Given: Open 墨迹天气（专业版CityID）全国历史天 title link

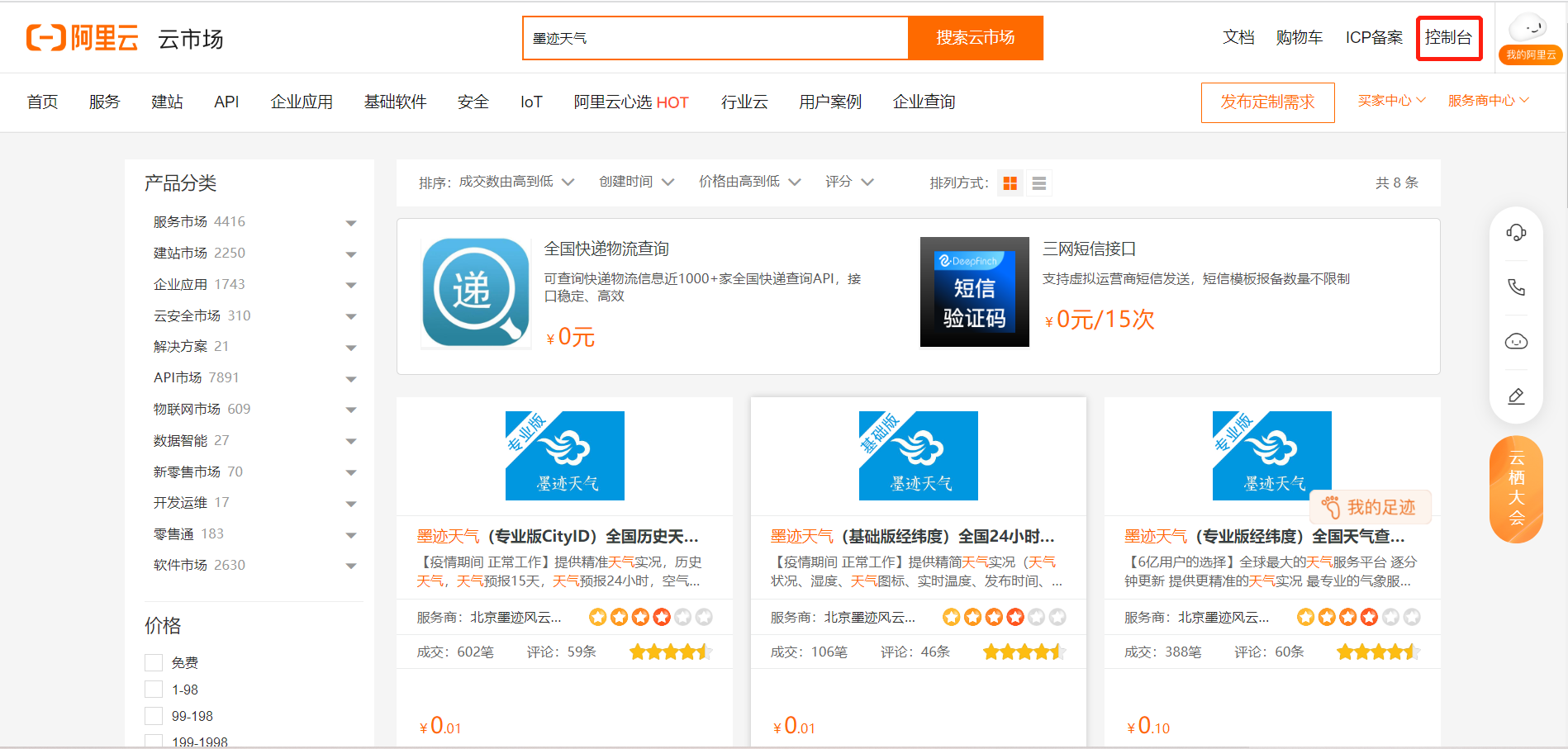Looking at the screenshot, I should (558, 537).
